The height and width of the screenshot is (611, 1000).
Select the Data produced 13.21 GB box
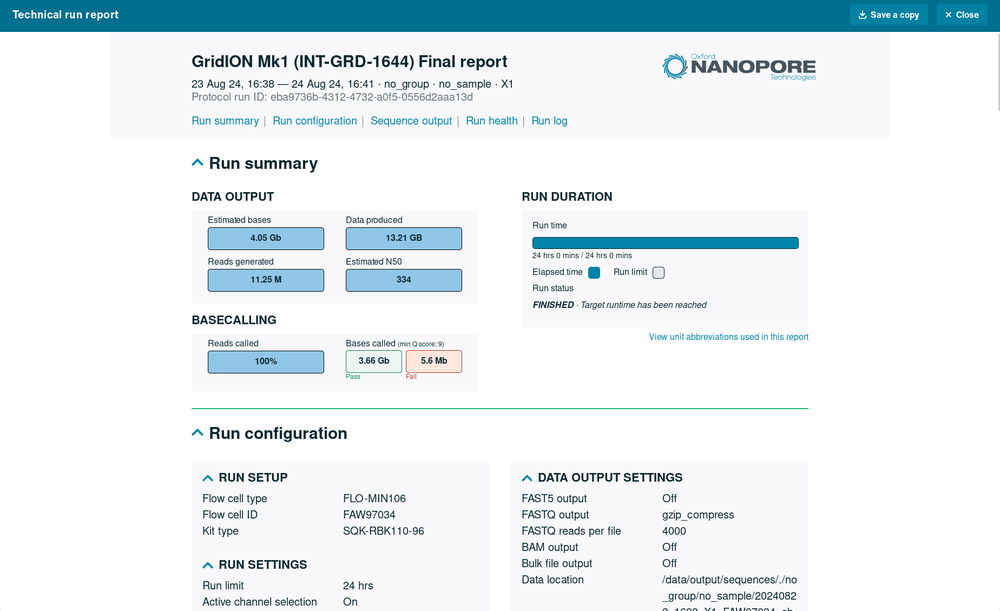tap(404, 238)
